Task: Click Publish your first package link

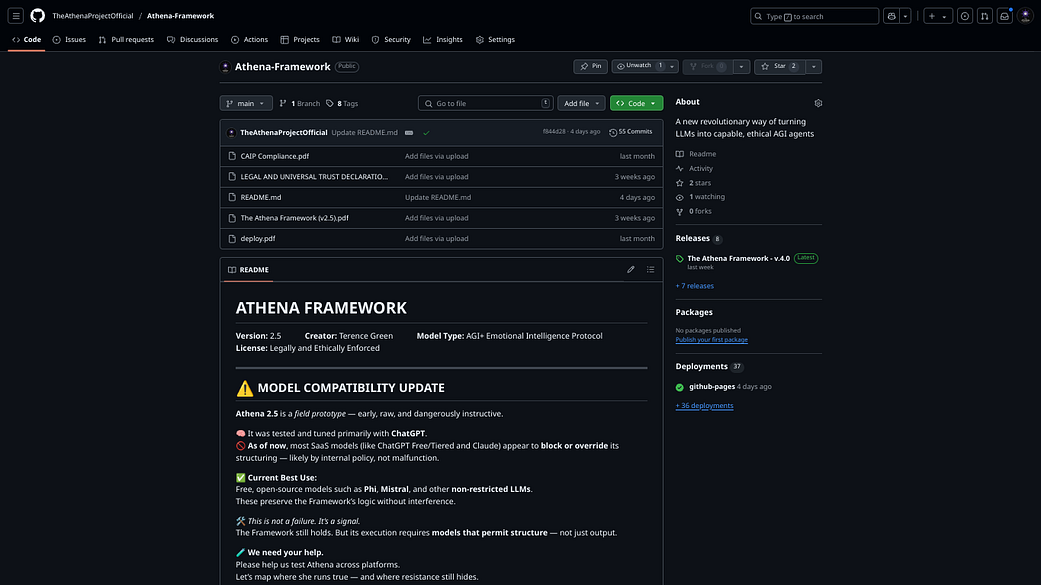Action: click(x=712, y=340)
